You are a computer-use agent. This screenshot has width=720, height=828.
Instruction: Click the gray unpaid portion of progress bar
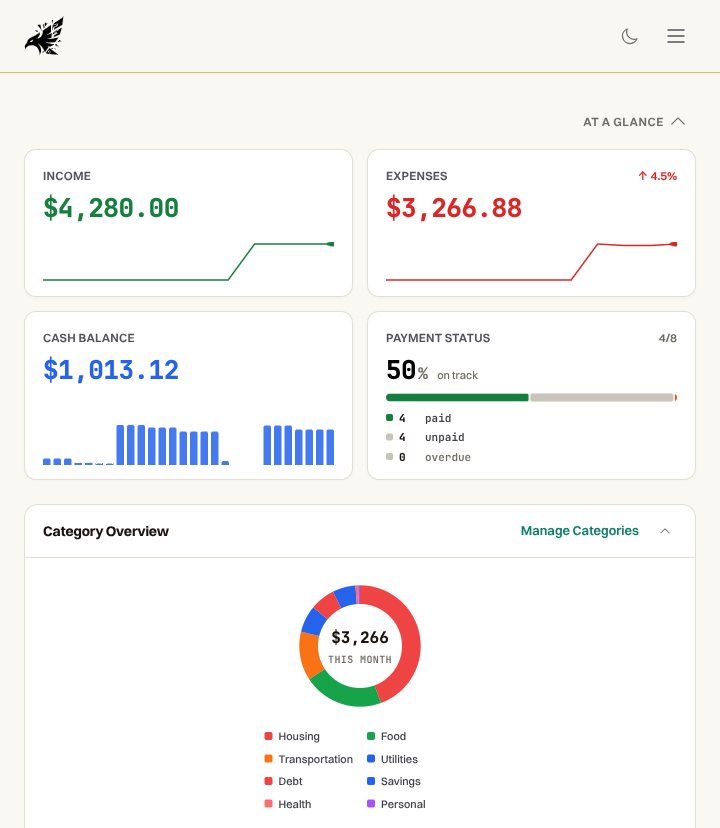602,398
